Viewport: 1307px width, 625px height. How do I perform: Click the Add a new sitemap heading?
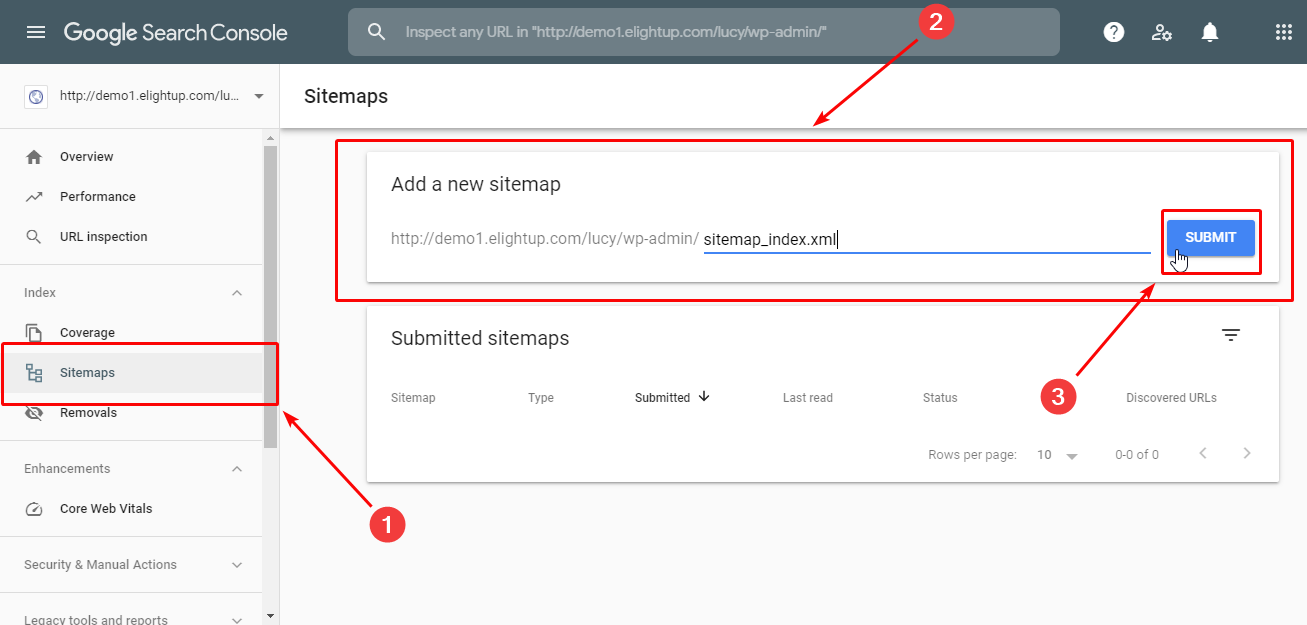[476, 185]
